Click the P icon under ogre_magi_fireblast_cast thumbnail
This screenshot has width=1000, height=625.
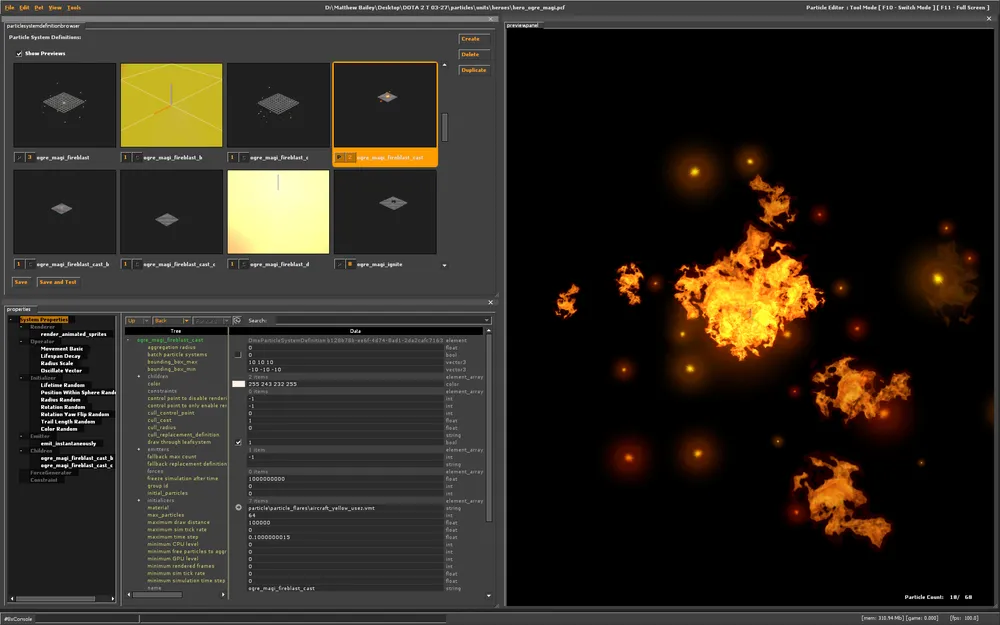pos(340,158)
